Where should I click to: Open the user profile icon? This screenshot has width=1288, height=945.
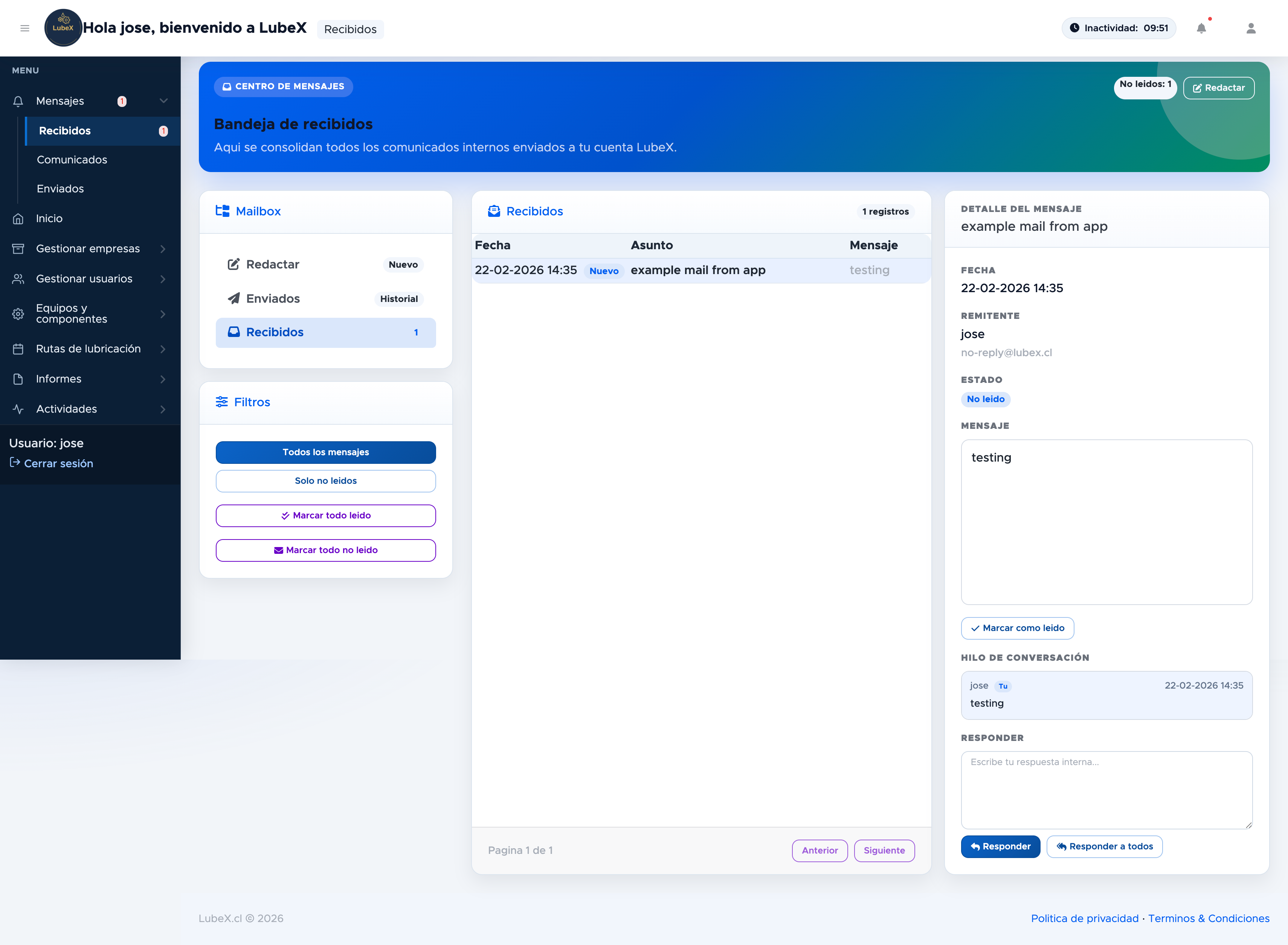[1251, 29]
